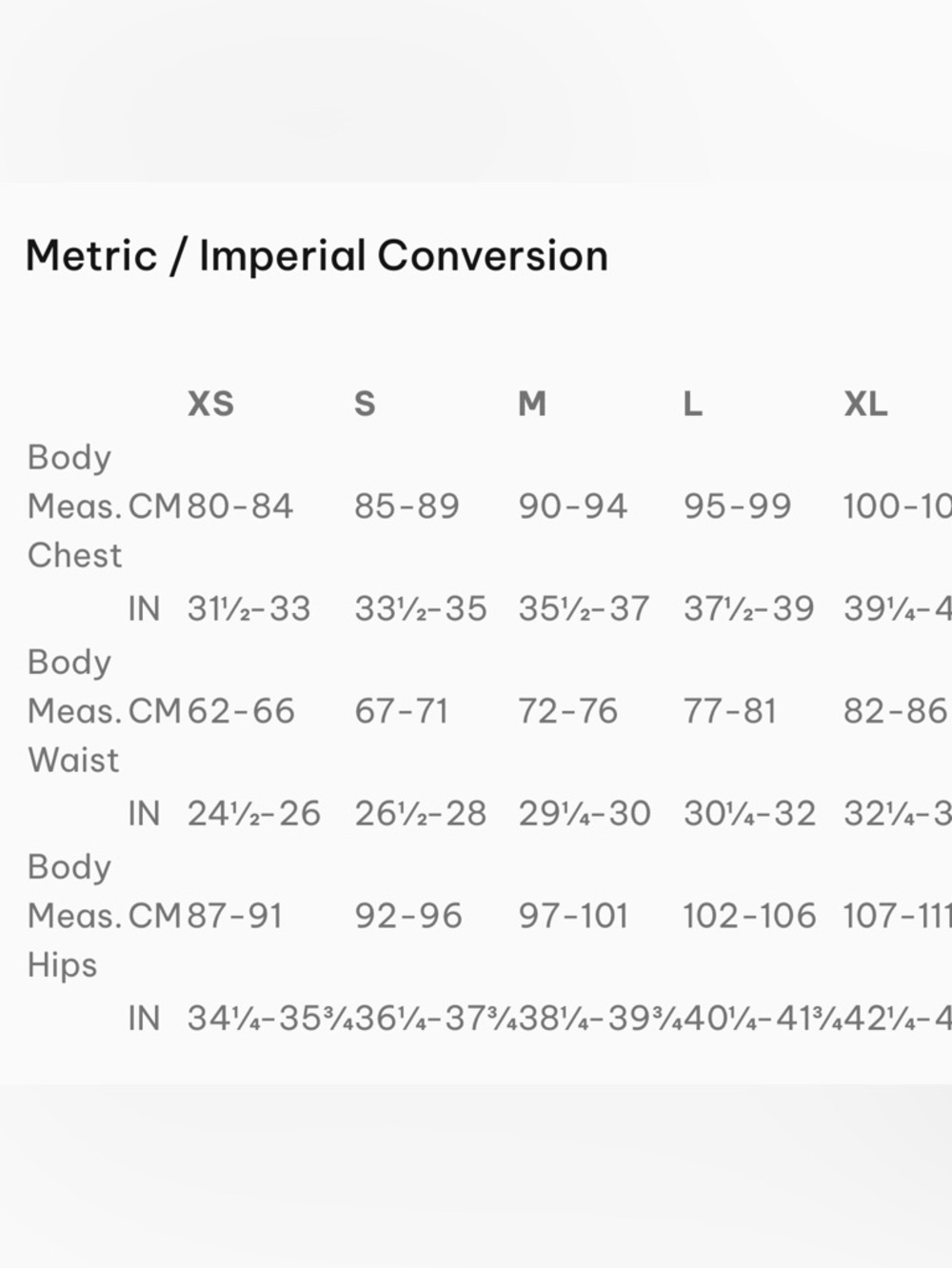Select the S size column header
Viewport: 952px width, 1268px height.
[x=365, y=404]
